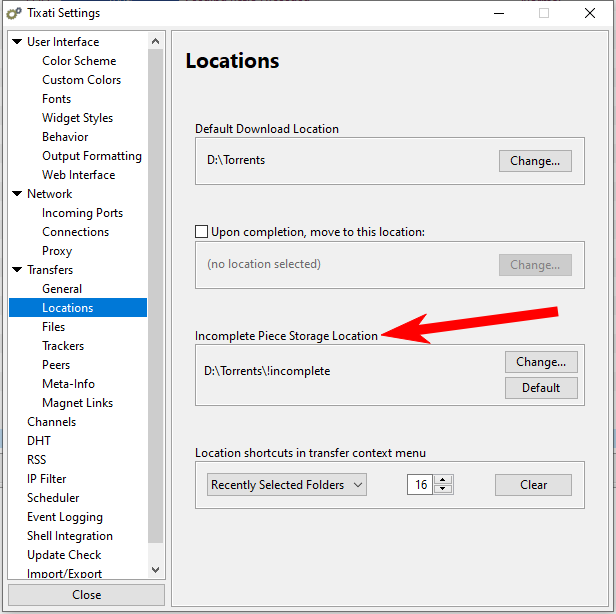Select Fonts in the settings tree
The width and height of the screenshot is (616, 614).
tap(57, 99)
